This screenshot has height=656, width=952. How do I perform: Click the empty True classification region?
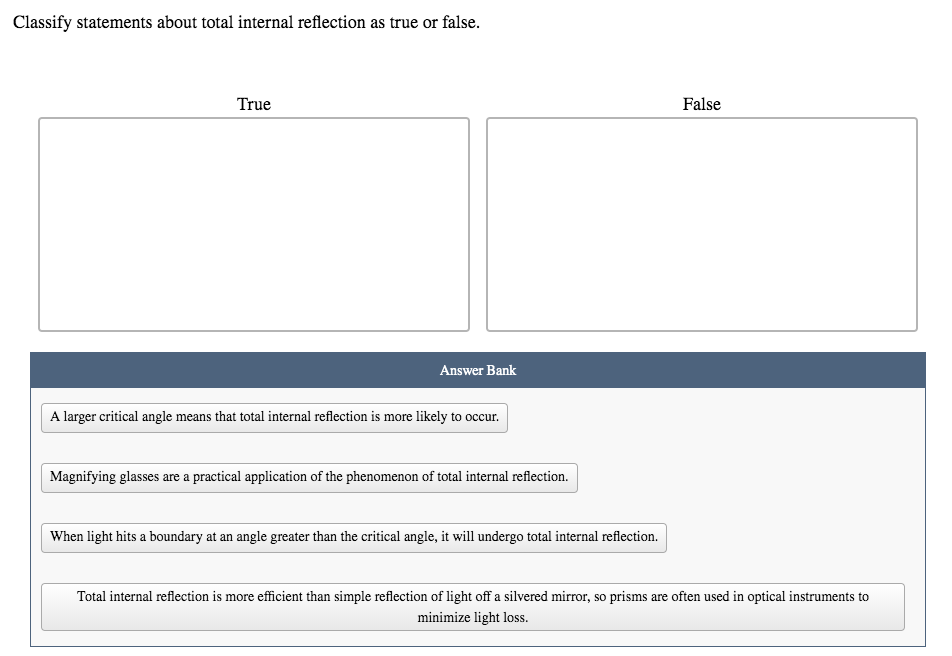pyautogui.click(x=253, y=223)
